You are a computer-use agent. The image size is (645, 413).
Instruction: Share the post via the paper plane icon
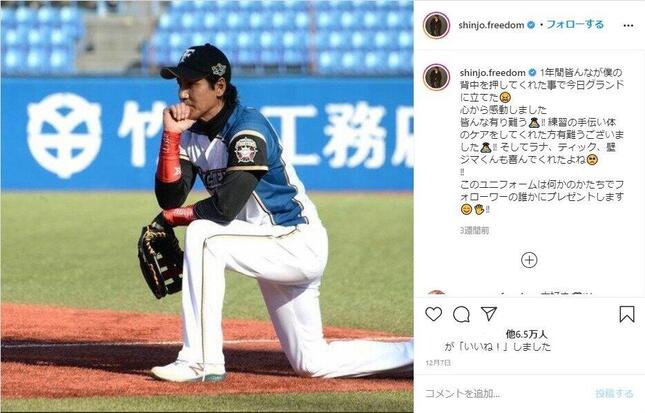(x=489, y=314)
